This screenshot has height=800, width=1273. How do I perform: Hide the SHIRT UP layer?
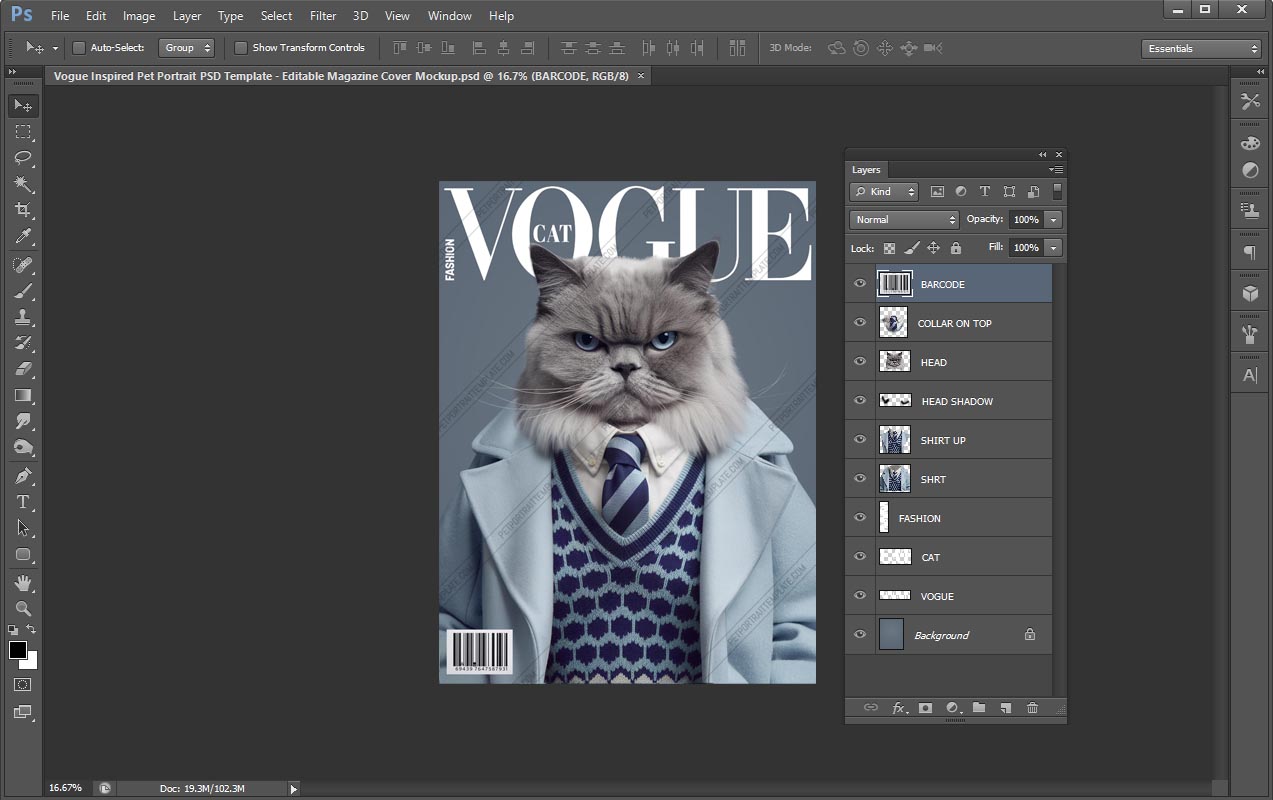859,440
